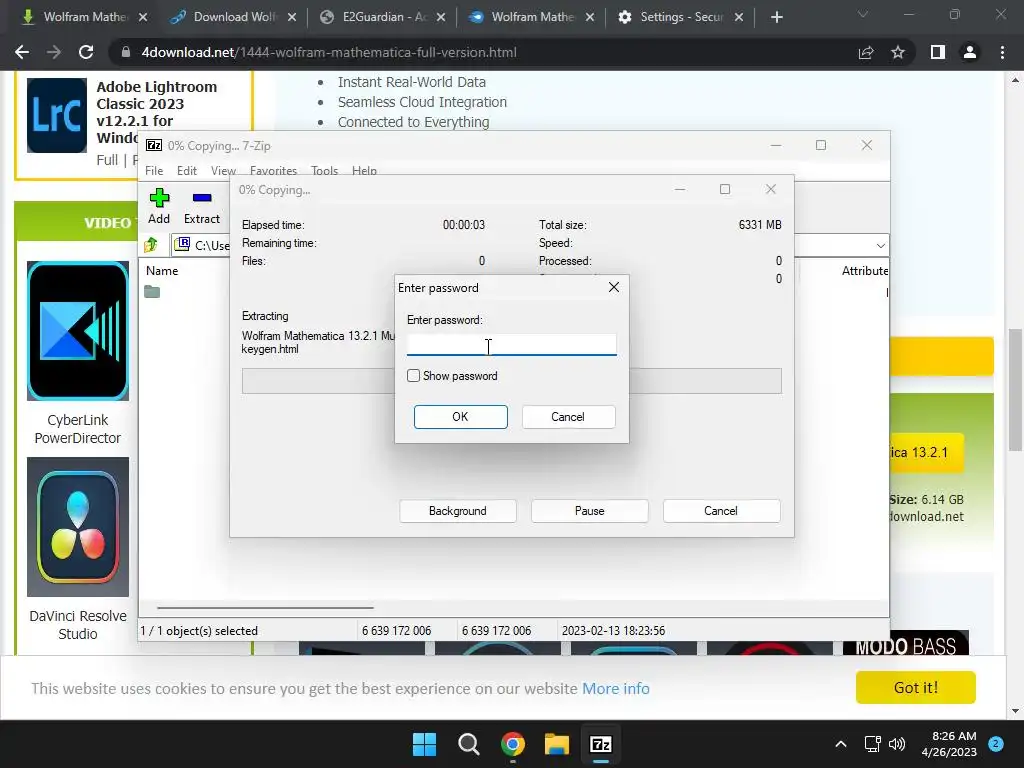The image size is (1024, 768).
Task: Tick the Show password checkbox
Action: click(413, 376)
